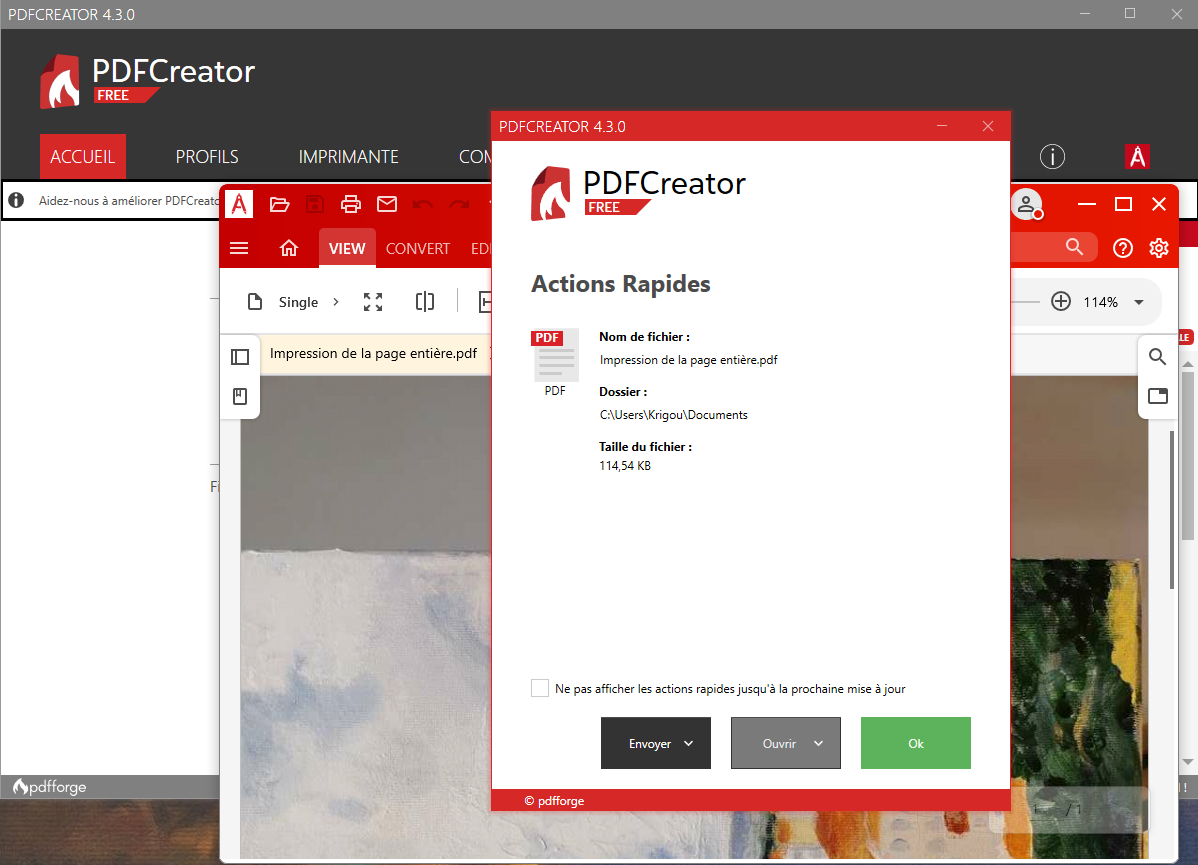Switch to CONVERT tab in PDF Architect
This screenshot has width=1198, height=865.
pyautogui.click(x=418, y=248)
